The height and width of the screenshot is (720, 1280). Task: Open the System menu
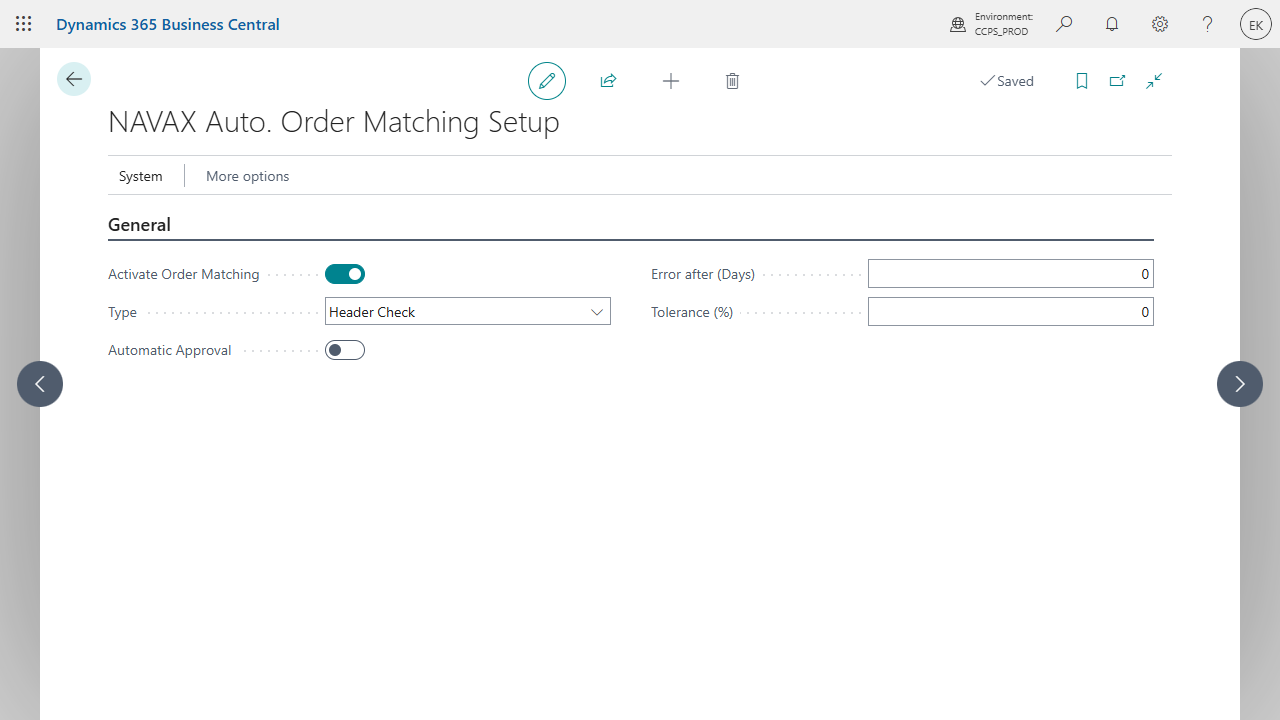coord(141,176)
